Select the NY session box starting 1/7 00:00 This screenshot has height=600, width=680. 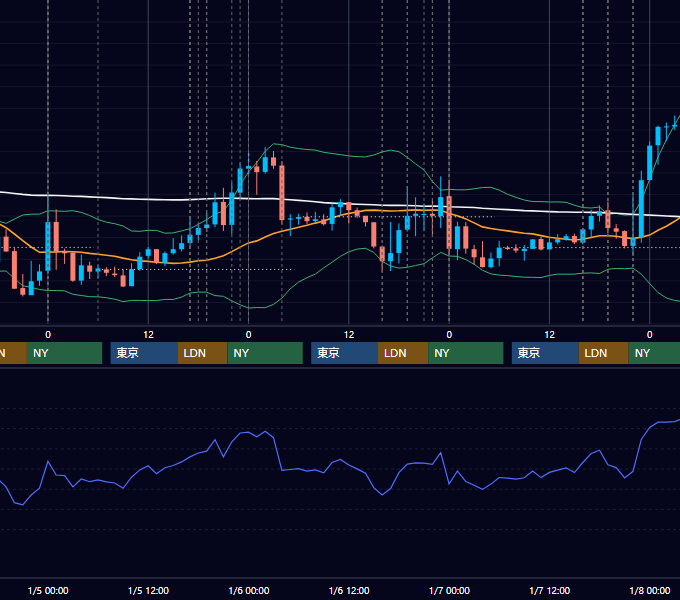pyautogui.click(x=466, y=353)
